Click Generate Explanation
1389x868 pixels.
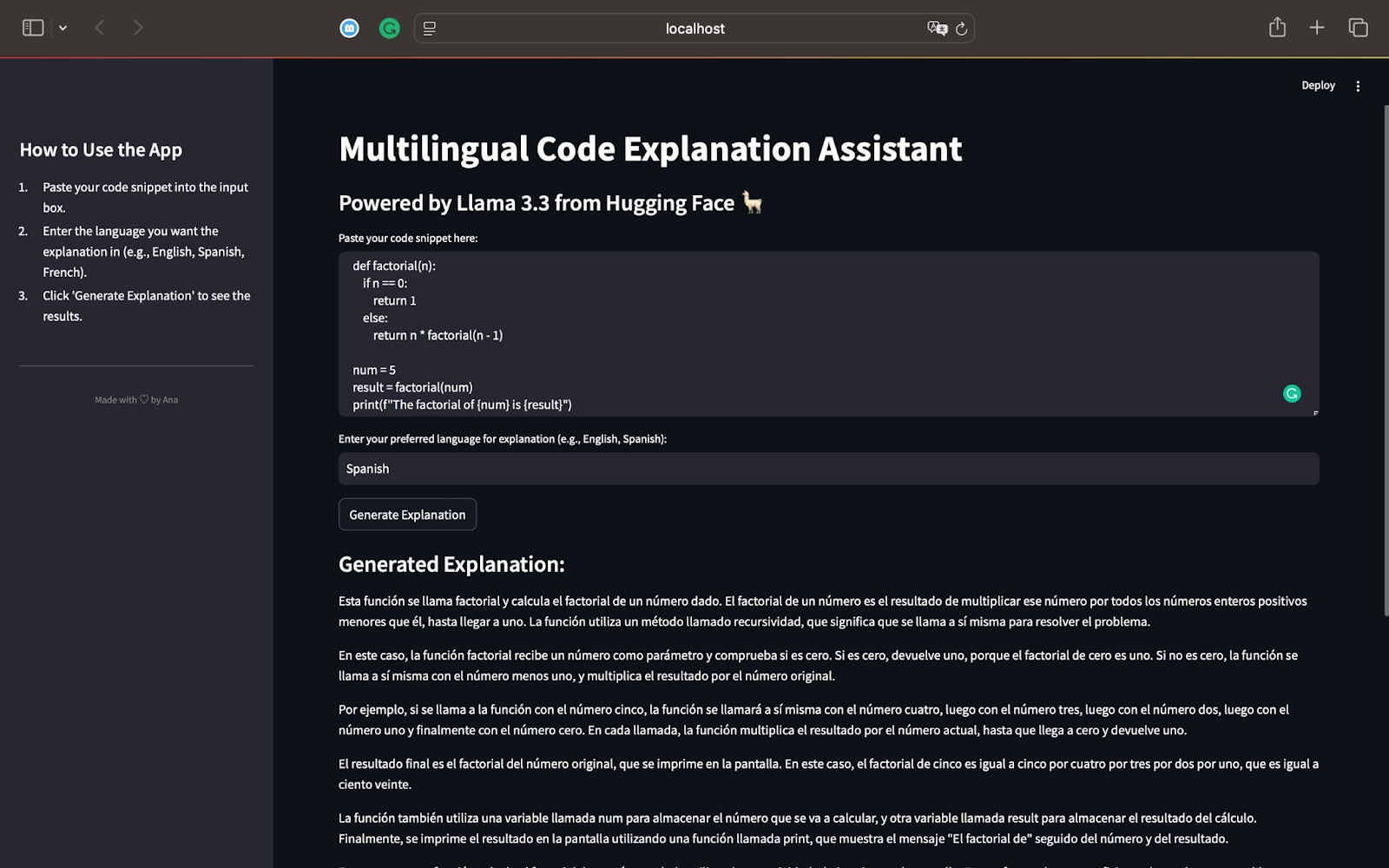pyautogui.click(x=406, y=514)
